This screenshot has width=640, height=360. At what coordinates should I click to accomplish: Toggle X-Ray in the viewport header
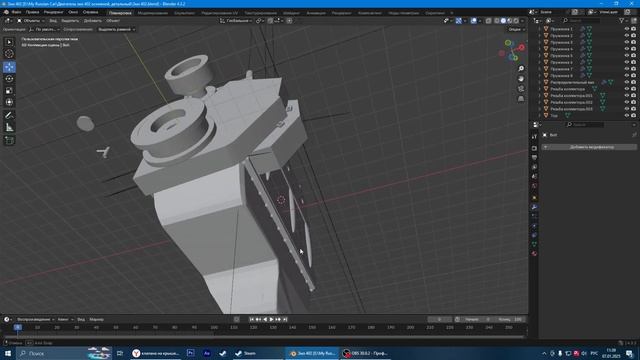click(x=488, y=20)
